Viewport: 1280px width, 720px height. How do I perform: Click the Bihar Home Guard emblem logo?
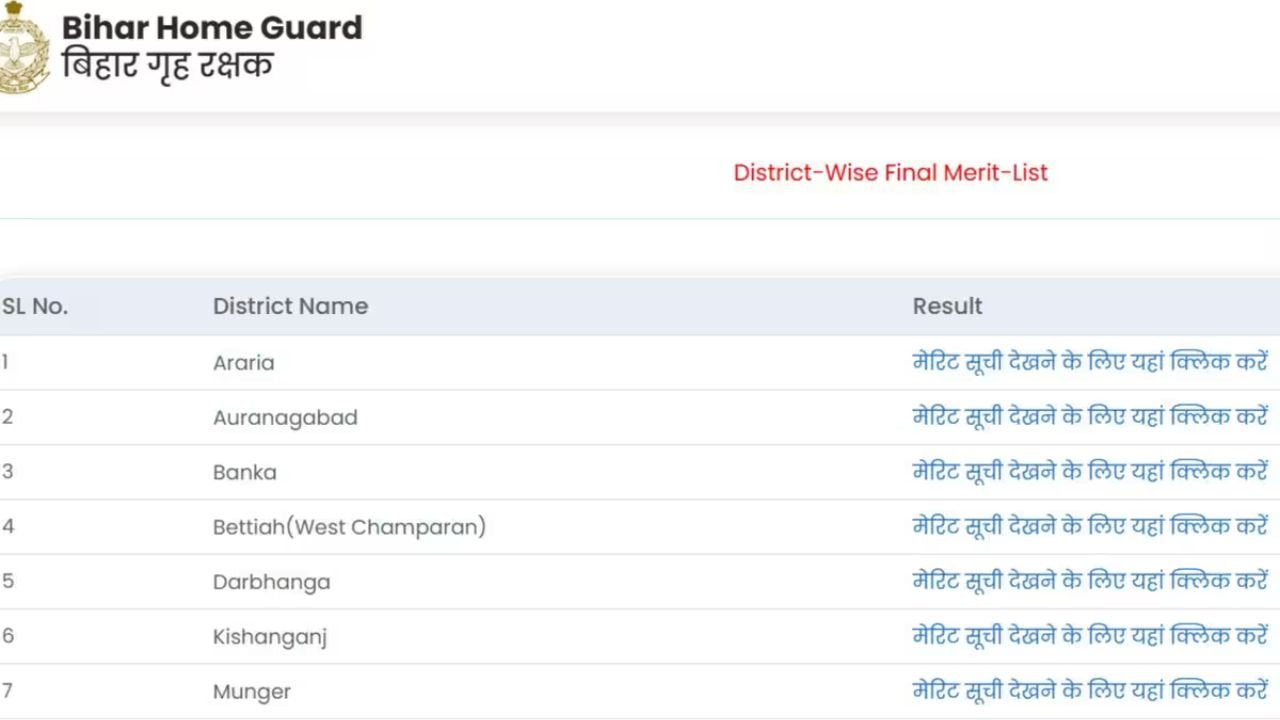tap(20, 50)
